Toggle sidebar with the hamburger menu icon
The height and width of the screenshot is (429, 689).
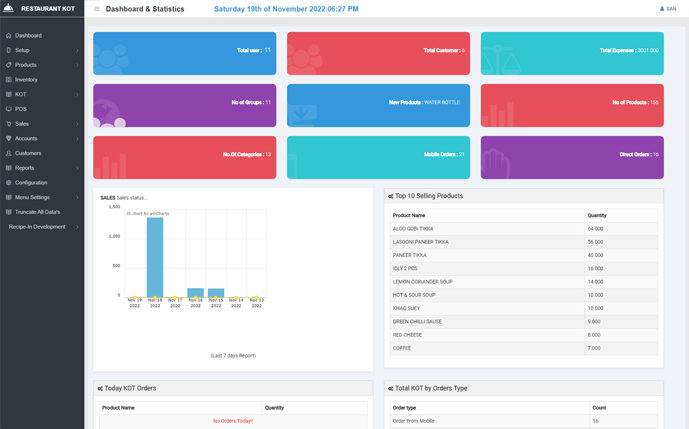[x=97, y=9]
